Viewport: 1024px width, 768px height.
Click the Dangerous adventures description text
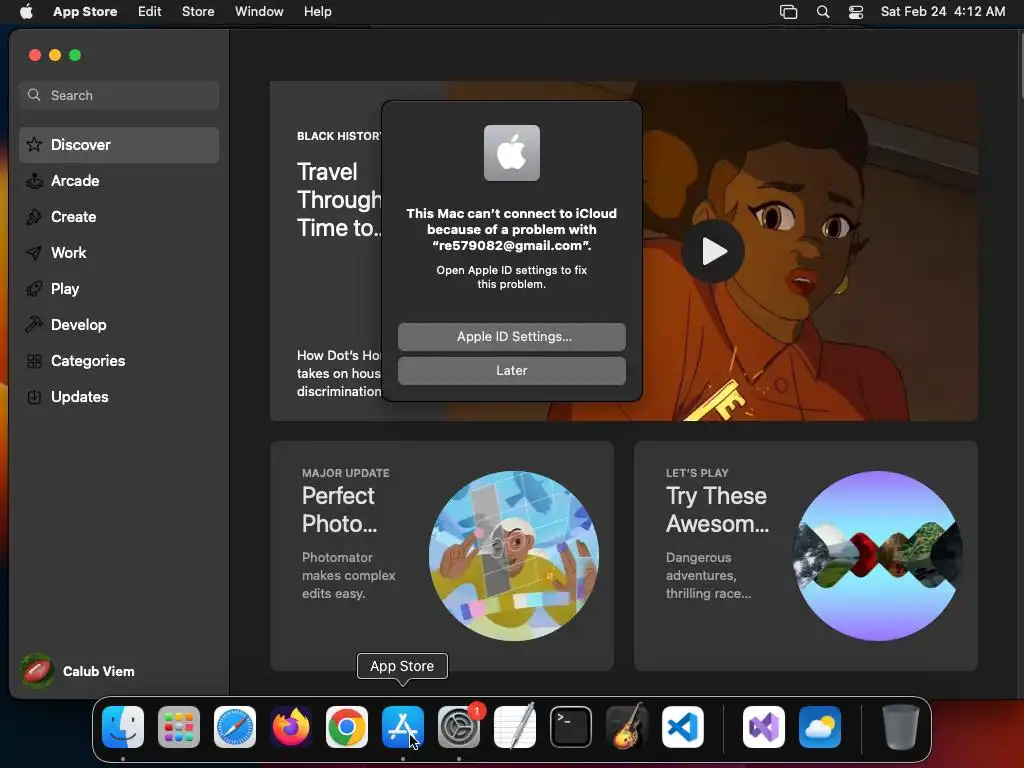708,575
